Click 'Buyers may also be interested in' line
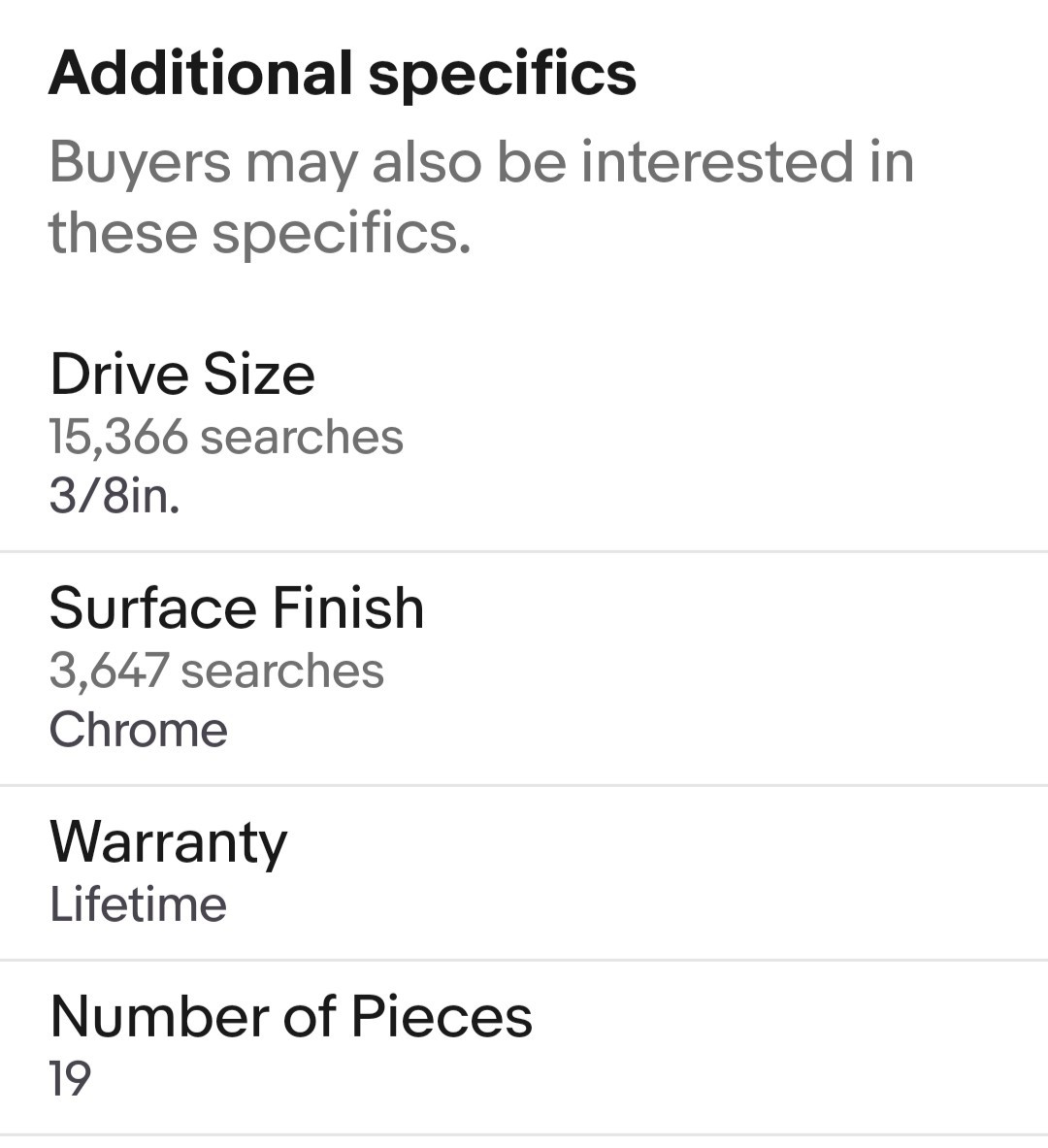The width and height of the screenshot is (1048, 1148). [x=482, y=162]
